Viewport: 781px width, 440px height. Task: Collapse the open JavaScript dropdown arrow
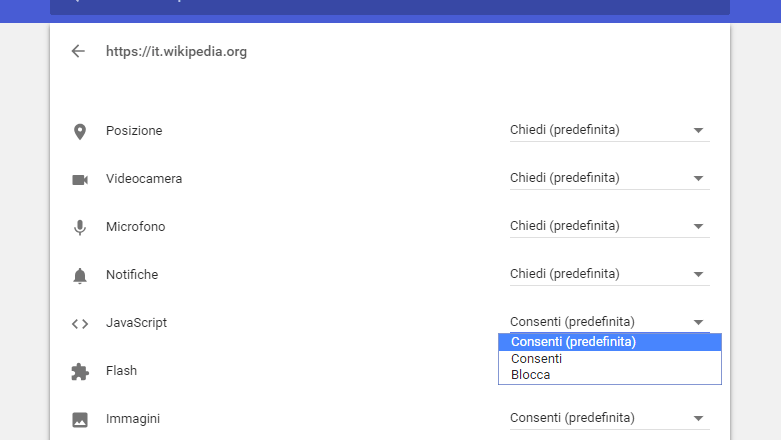click(x=698, y=322)
